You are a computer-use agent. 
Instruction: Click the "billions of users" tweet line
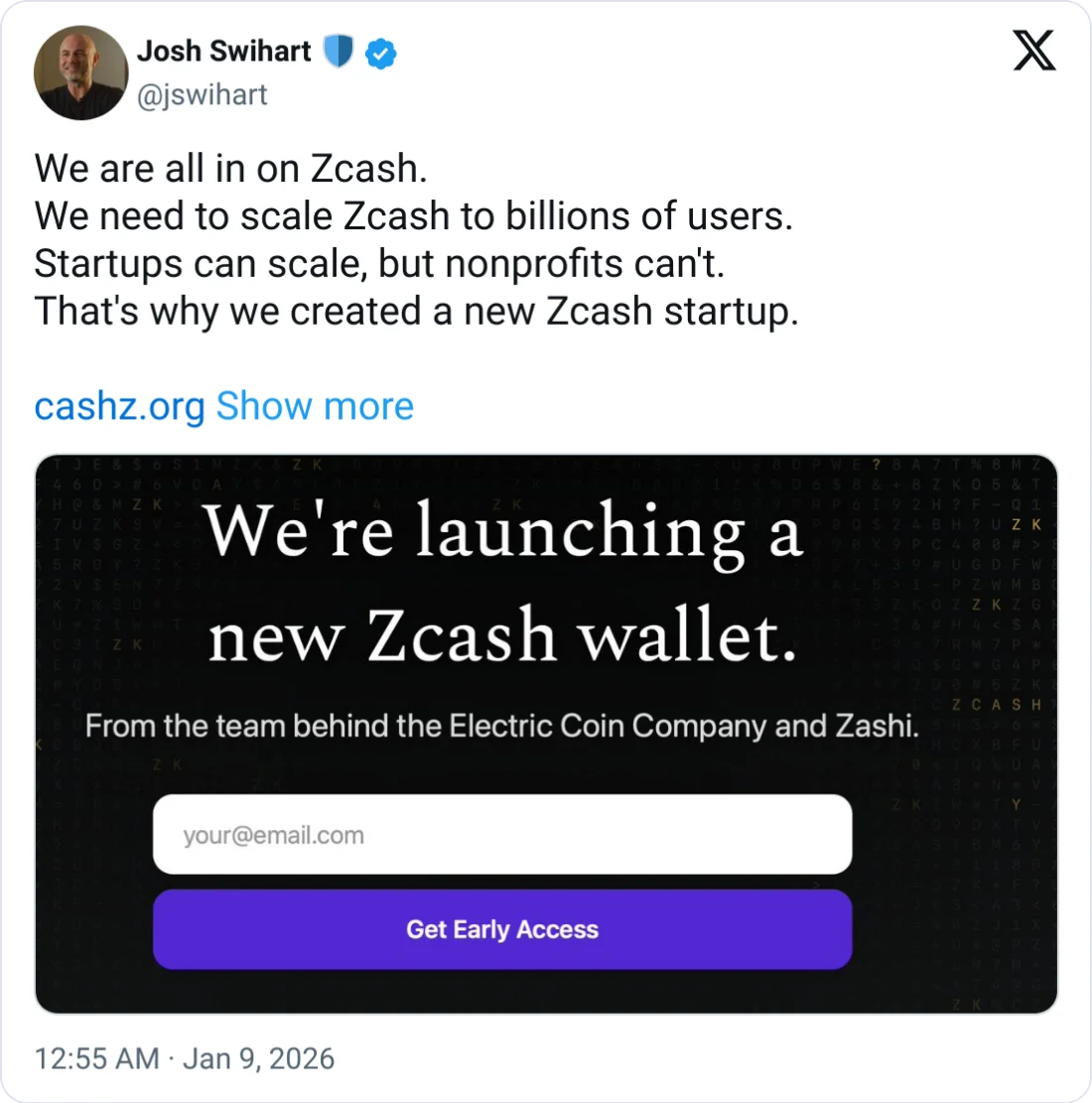tap(413, 216)
